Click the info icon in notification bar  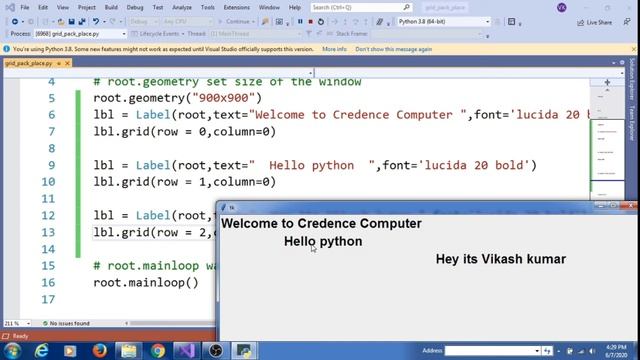point(7,49)
